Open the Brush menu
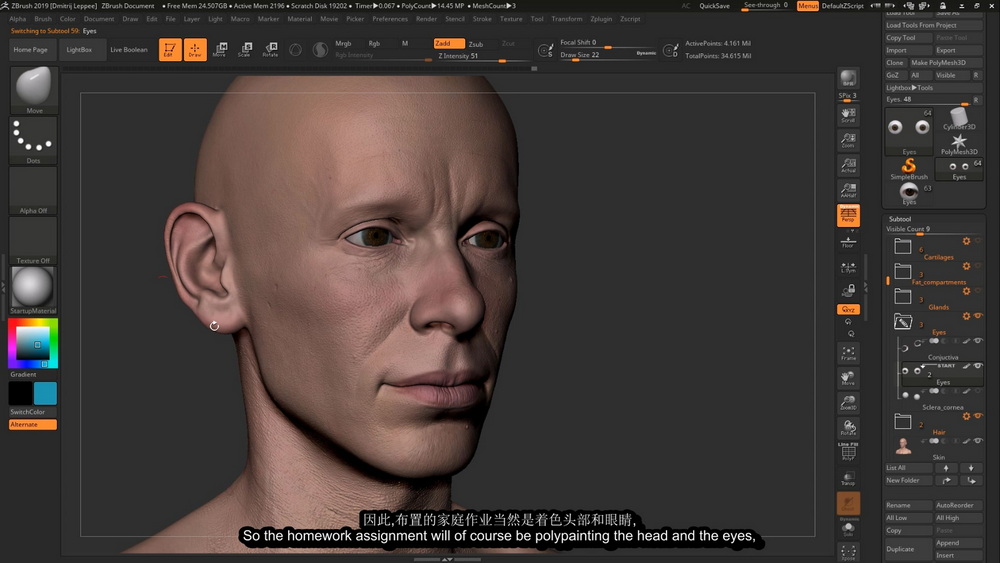Image resolution: width=1000 pixels, height=563 pixels. (x=43, y=18)
